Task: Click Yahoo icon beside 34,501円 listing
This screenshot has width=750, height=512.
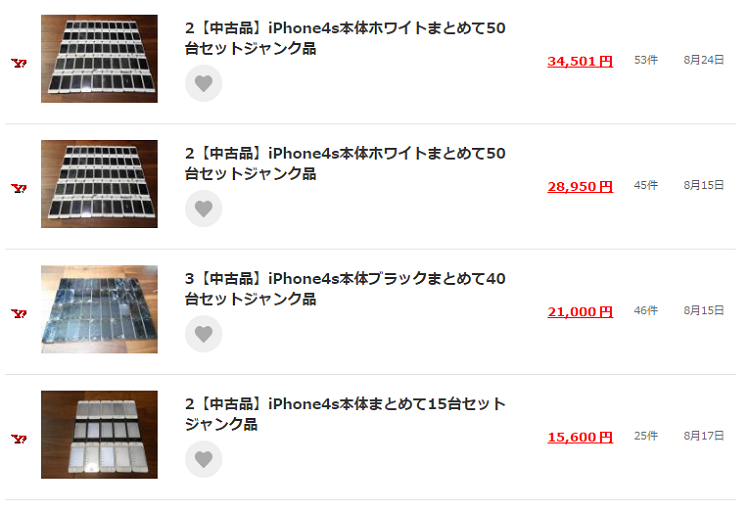Action: [x=19, y=63]
